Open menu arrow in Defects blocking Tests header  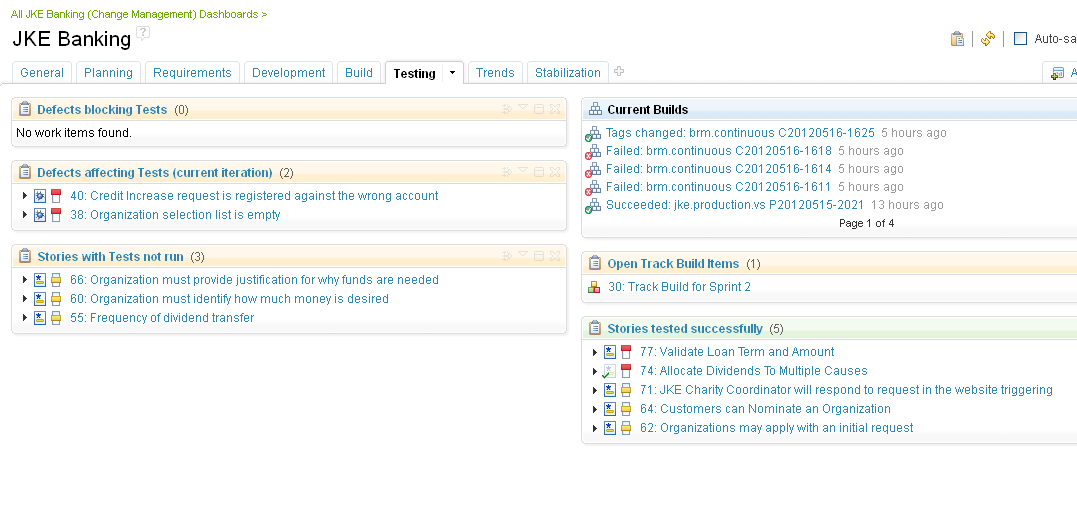[x=523, y=108]
